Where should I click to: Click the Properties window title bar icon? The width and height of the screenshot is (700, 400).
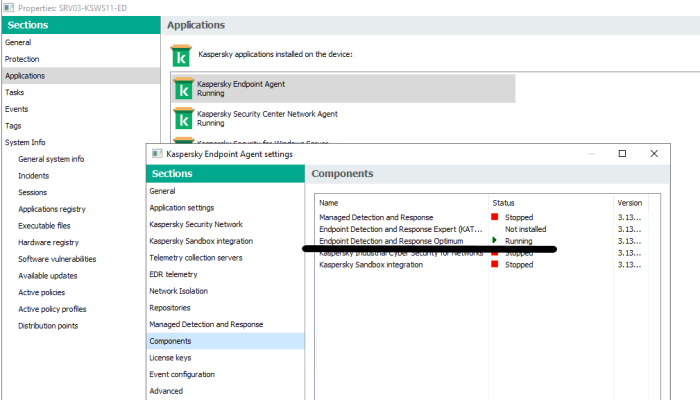[x=8, y=8]
